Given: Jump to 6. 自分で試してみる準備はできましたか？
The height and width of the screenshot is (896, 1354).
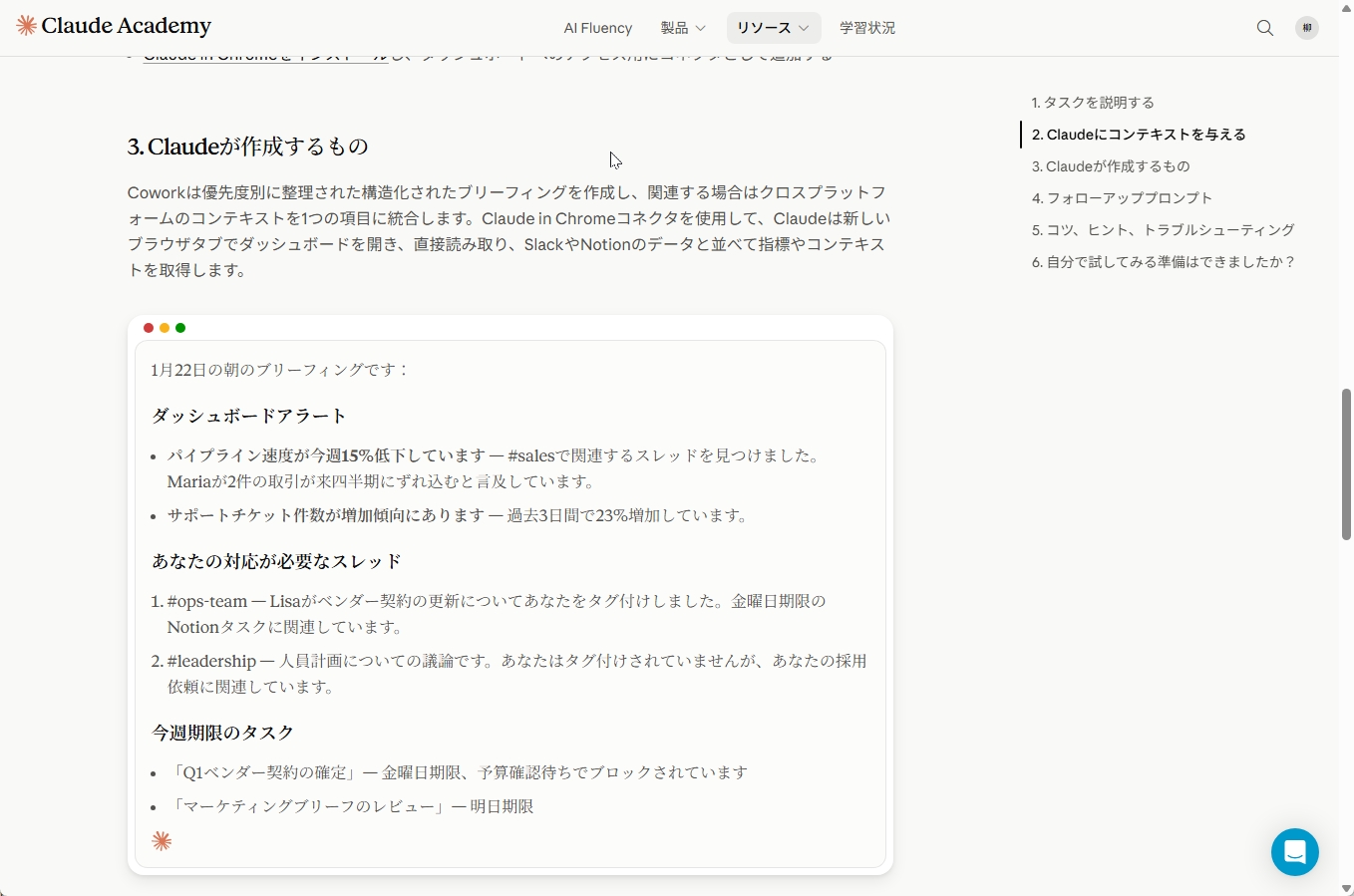Looking at the screenshot, I should click(1164, 262).
